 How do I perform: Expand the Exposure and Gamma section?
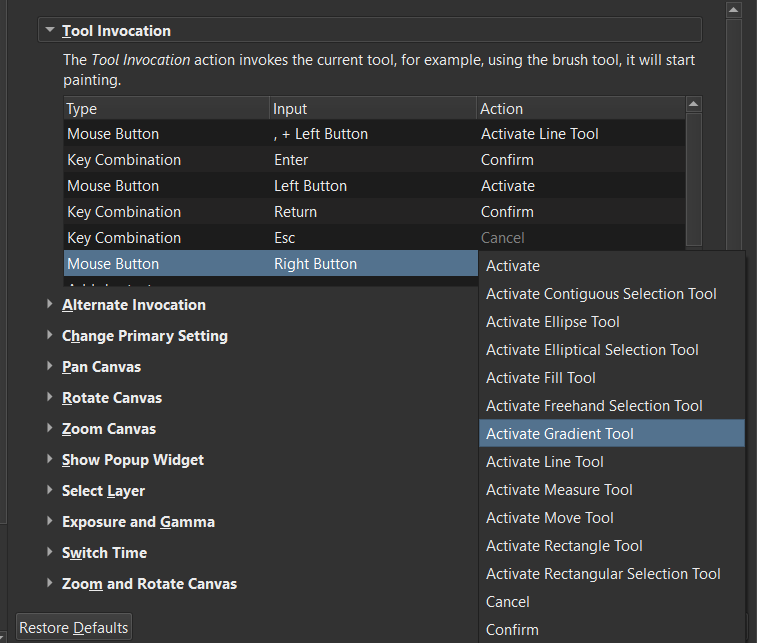coord(50,522)
